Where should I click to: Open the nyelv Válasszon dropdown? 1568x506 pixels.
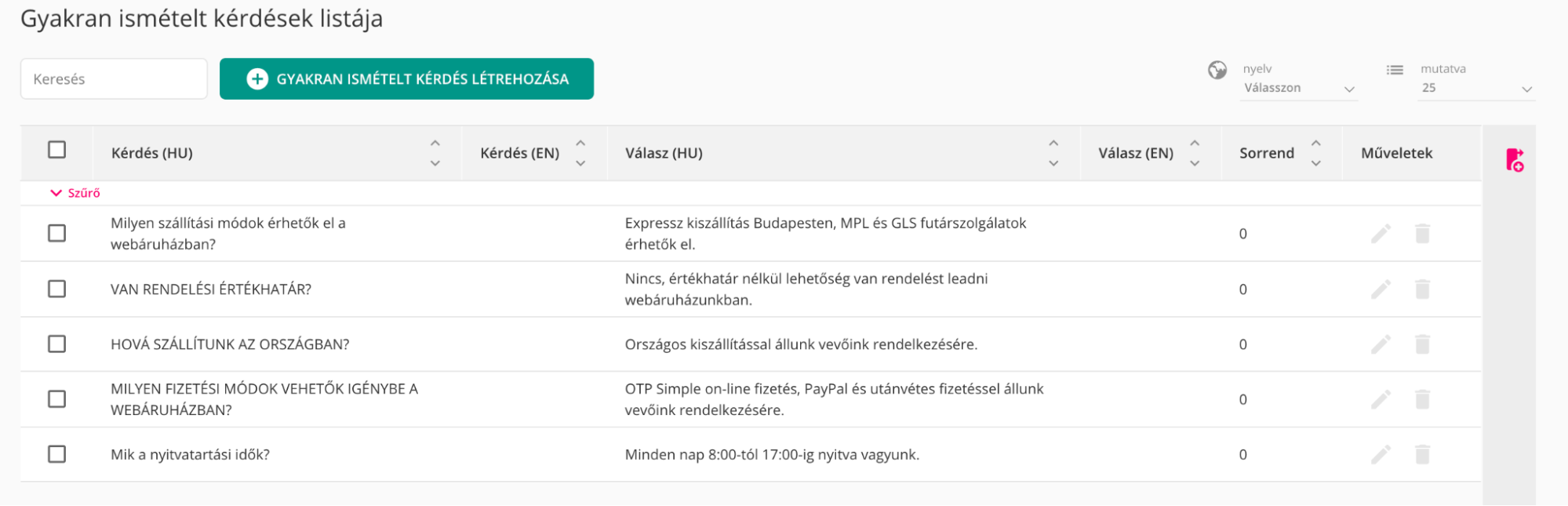[x=1299, y=88]
